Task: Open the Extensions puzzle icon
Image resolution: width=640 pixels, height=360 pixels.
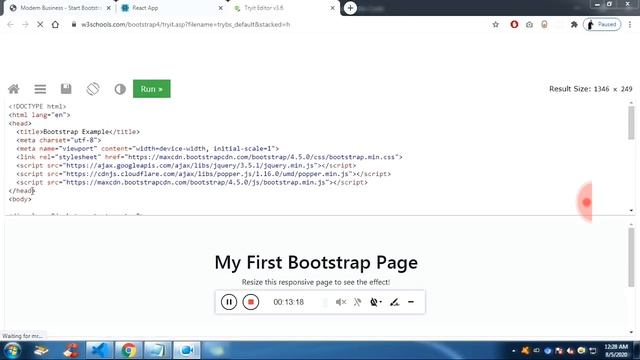Action: coord(574,24)
